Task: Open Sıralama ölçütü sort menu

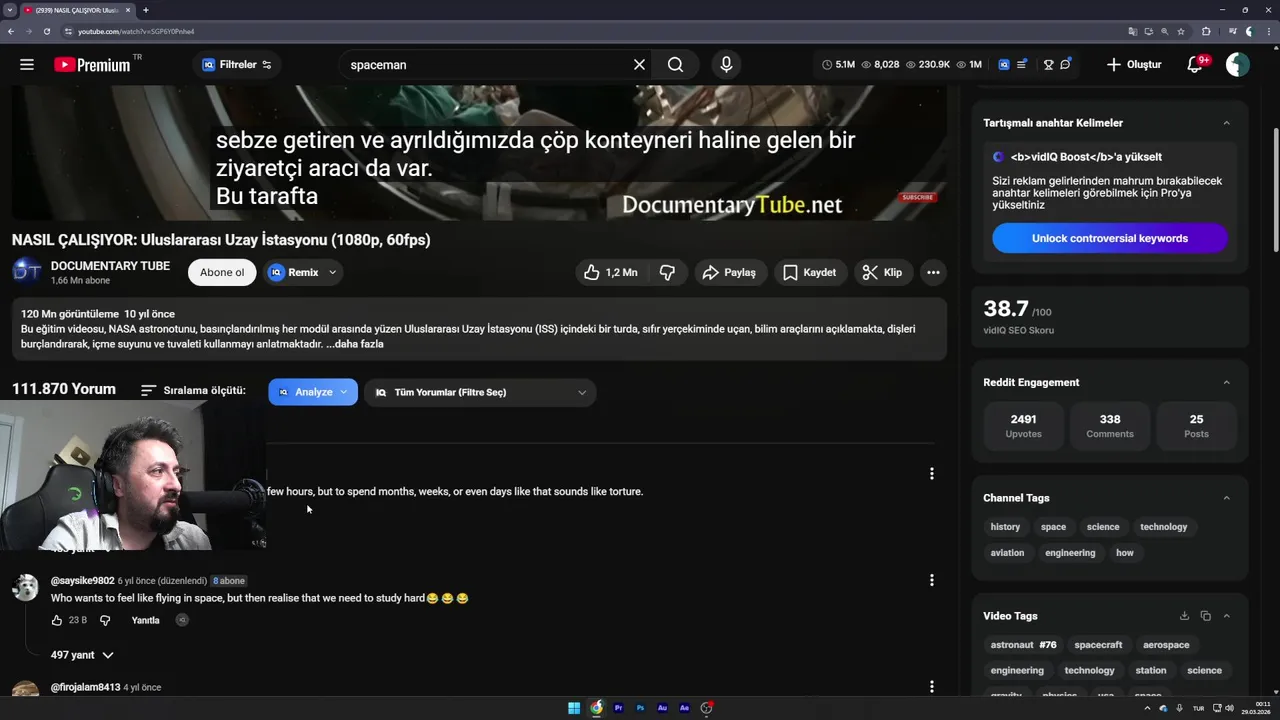Action: click(193, 390)
